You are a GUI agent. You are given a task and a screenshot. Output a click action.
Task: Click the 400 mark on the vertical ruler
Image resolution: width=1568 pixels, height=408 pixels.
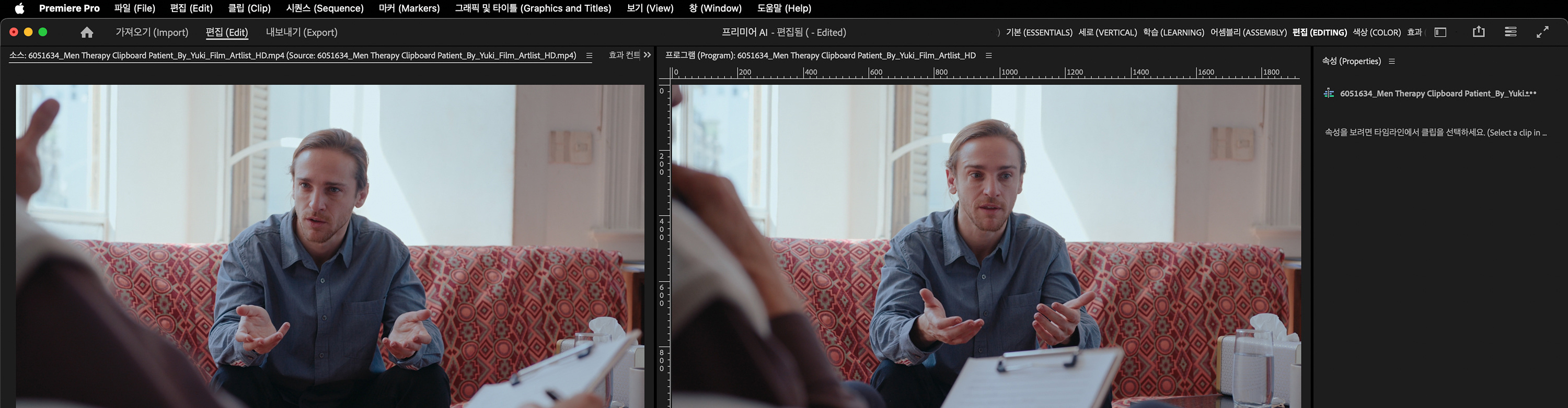(662, 229)
